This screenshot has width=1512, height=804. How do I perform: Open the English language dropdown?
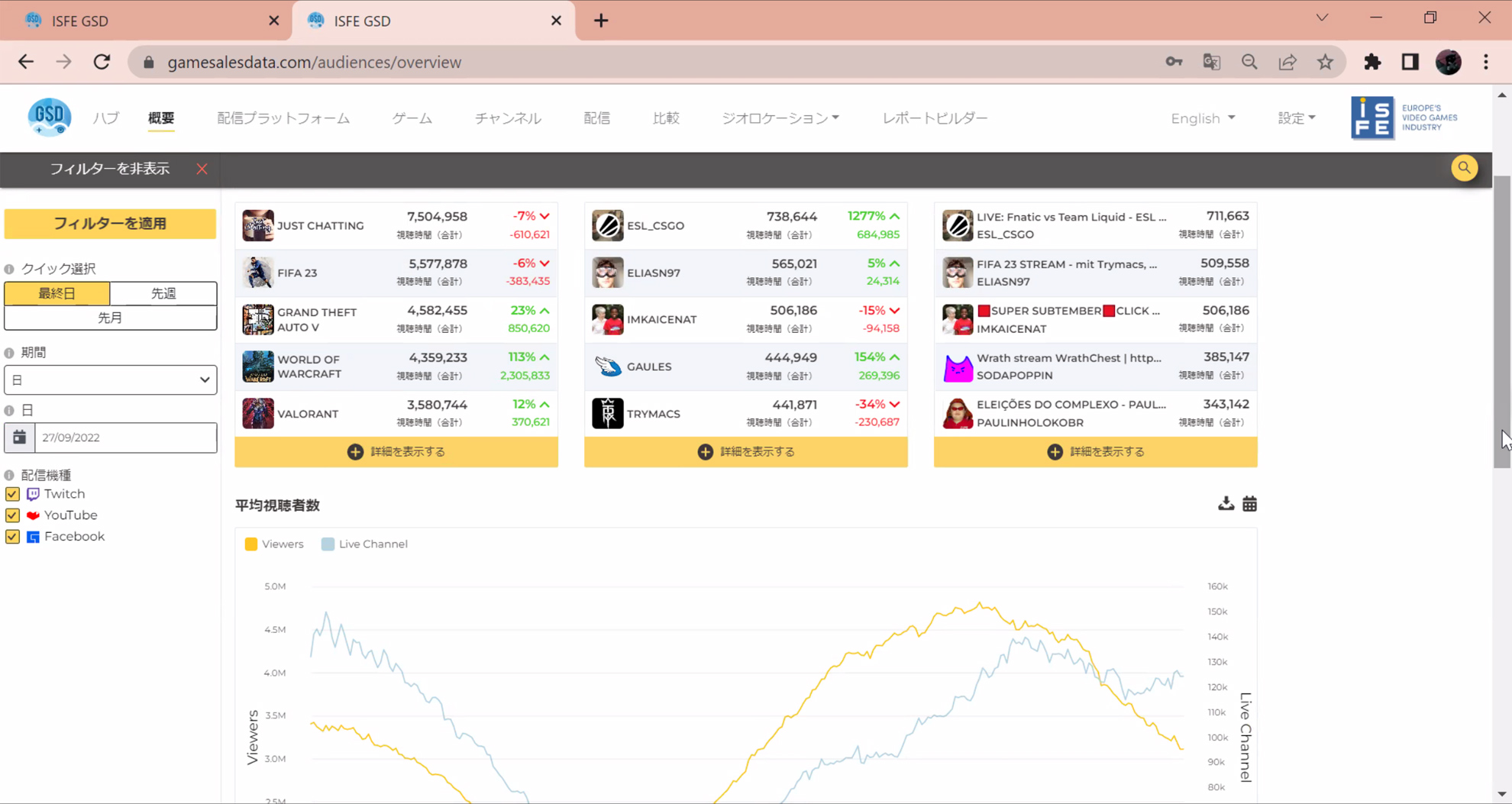[x=1202, y=118]
